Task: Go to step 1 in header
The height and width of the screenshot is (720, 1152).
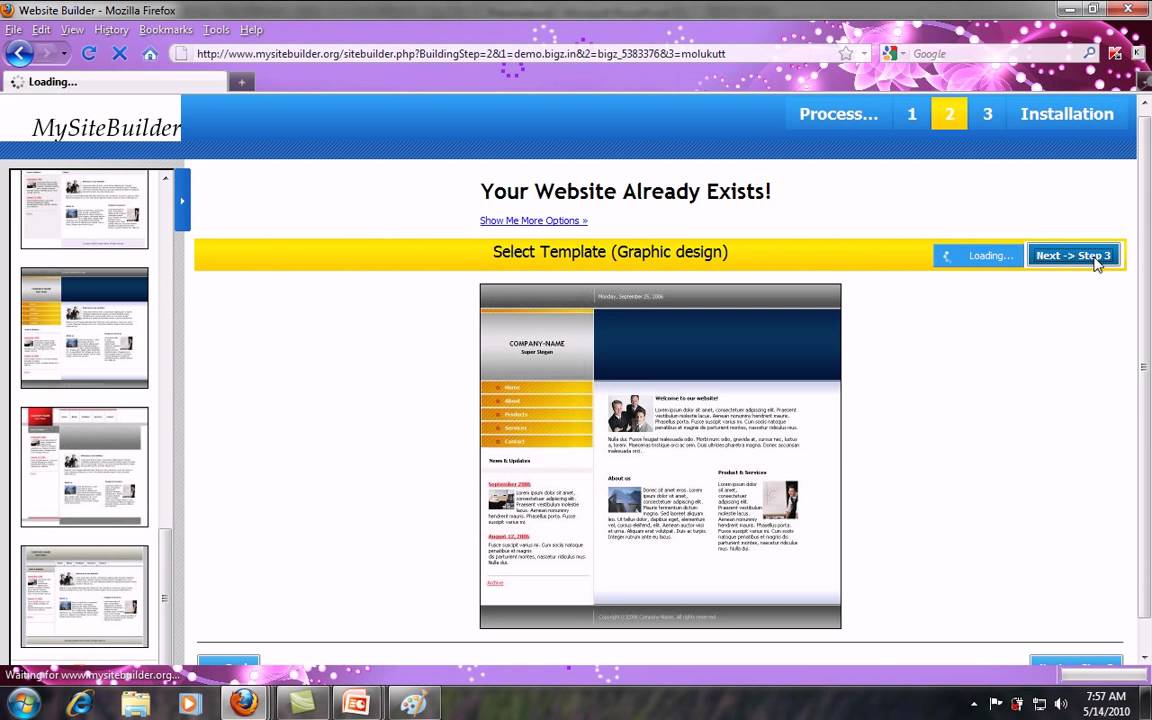Action: point(912,114)
